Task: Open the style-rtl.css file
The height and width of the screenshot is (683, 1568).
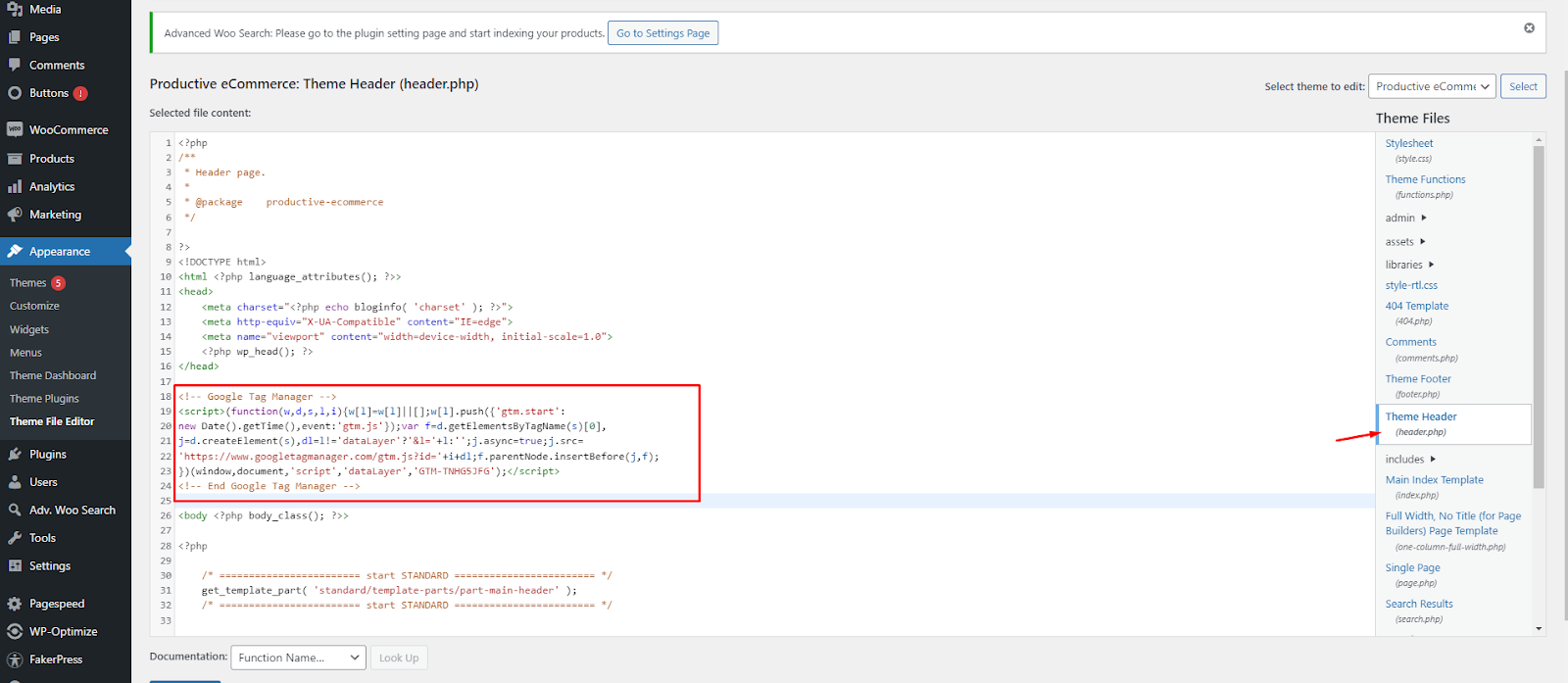Action: pyautogui.click(x=1411, y=285)
